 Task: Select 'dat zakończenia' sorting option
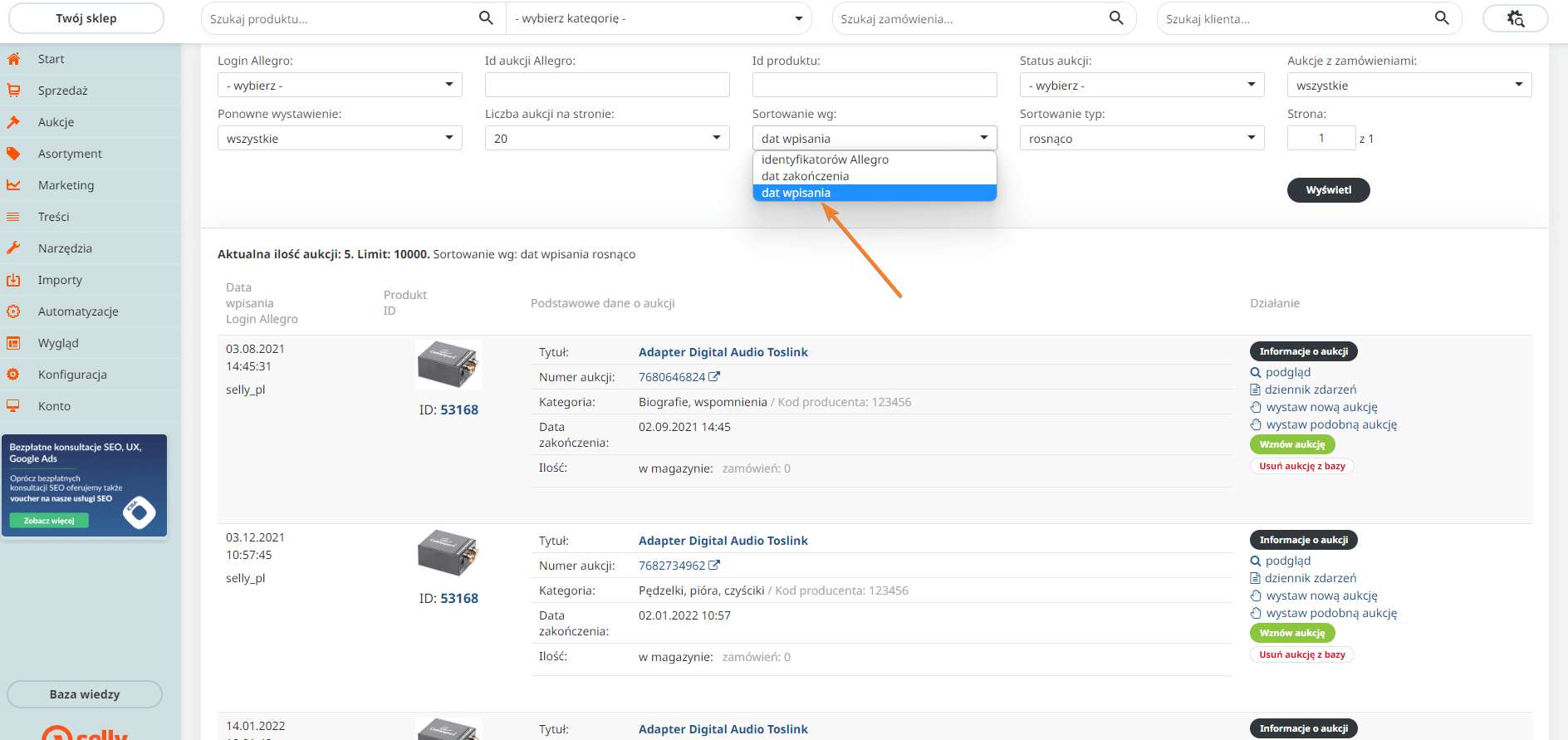805,176
